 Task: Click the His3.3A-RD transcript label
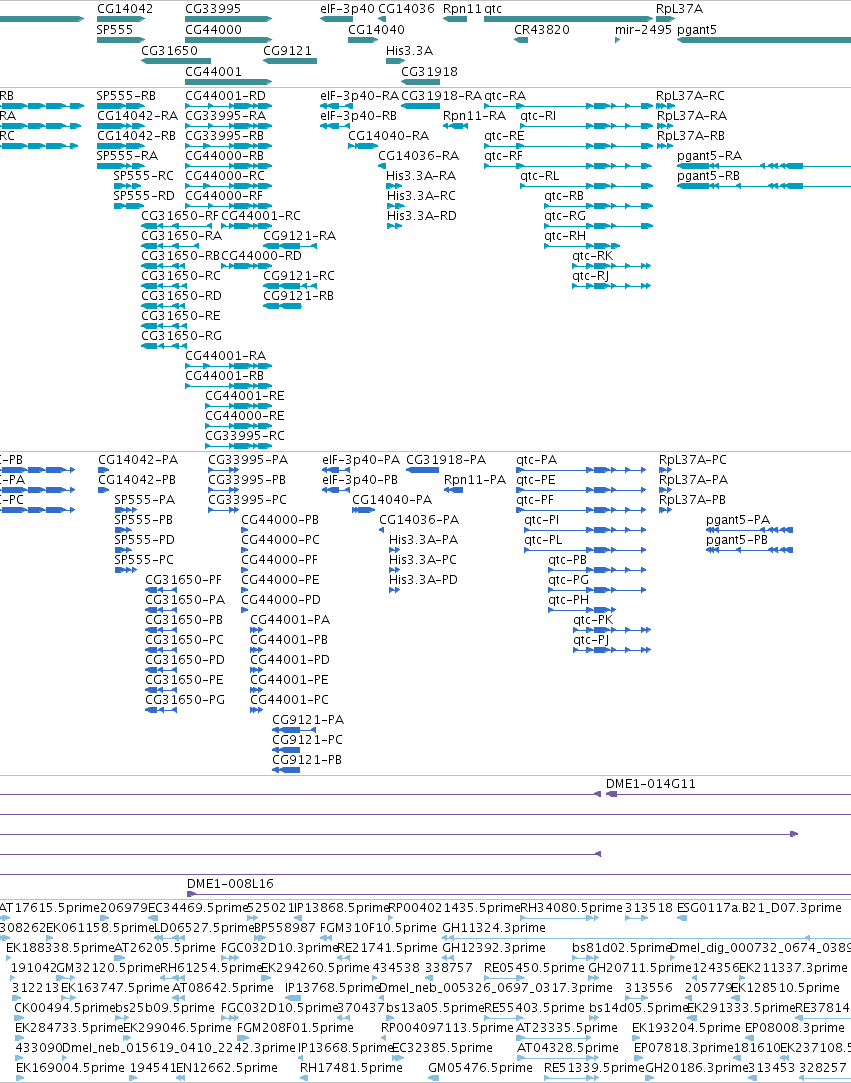coord(421,215)
